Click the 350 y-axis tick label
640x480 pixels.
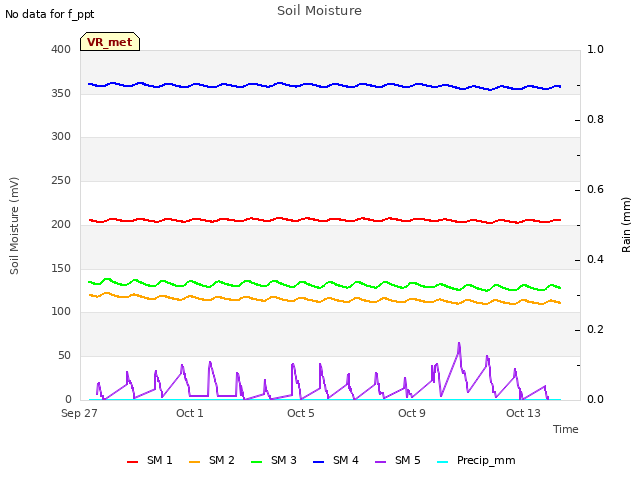point(61,93)
